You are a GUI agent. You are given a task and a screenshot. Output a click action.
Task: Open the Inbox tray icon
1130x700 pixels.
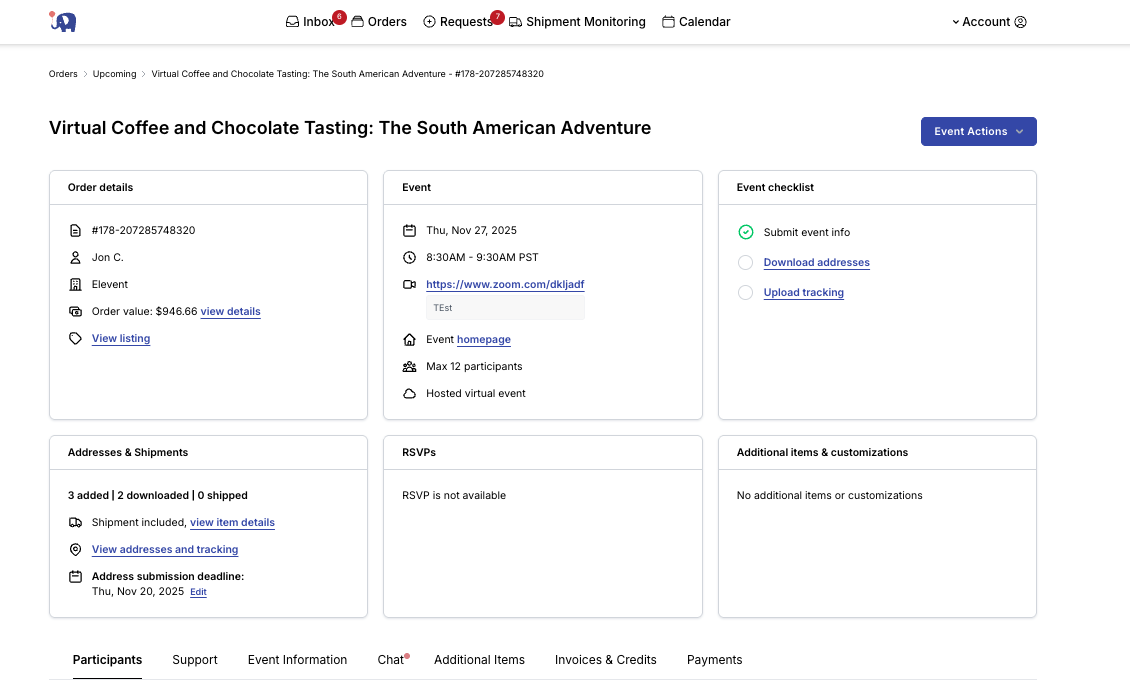pyautogui.click(x=292, y=22)
